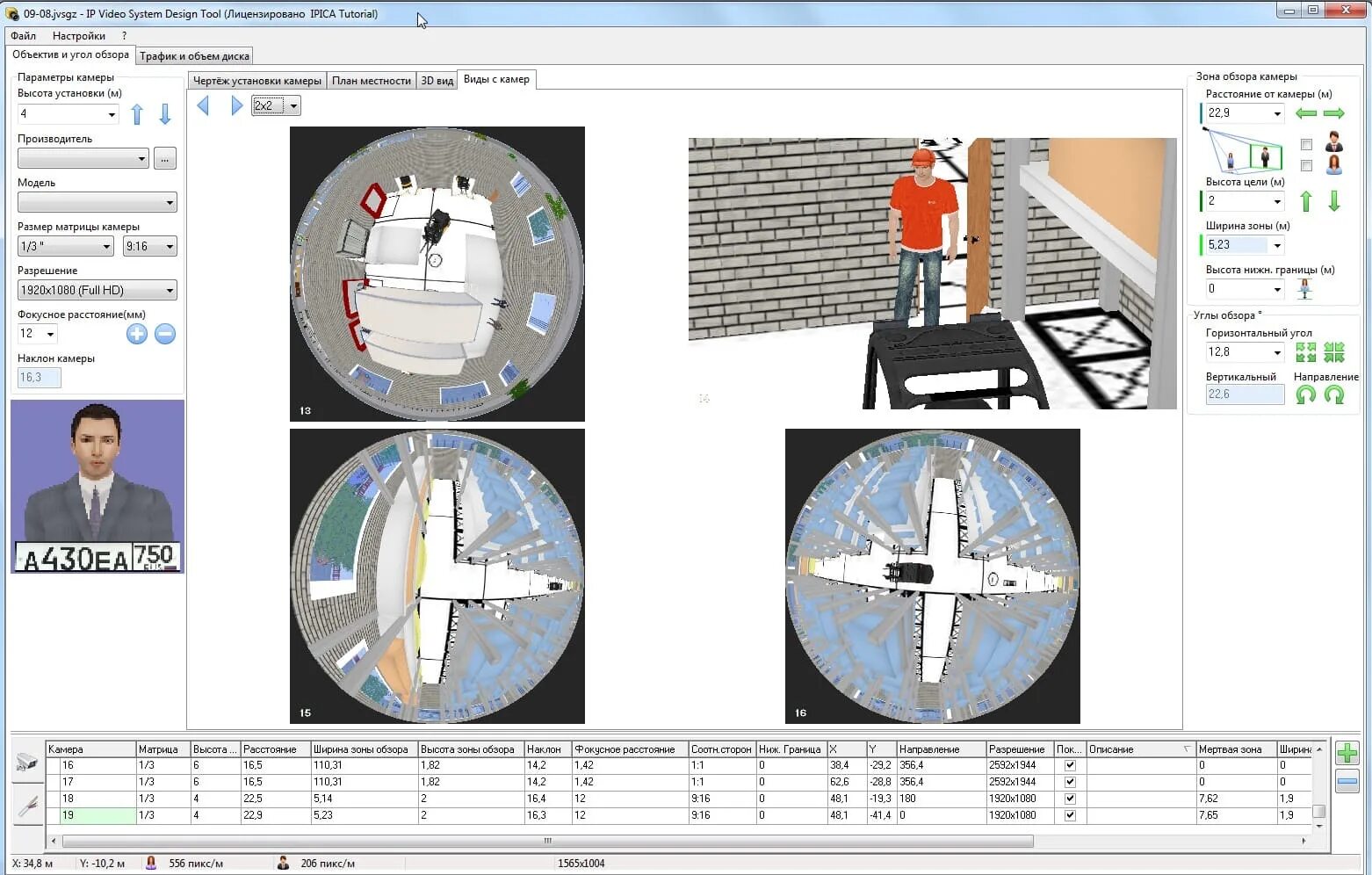Toggle the checkbox next to man icon
The width and height of the screenshot is (1372, 875).
click(x=1306, y=144)
